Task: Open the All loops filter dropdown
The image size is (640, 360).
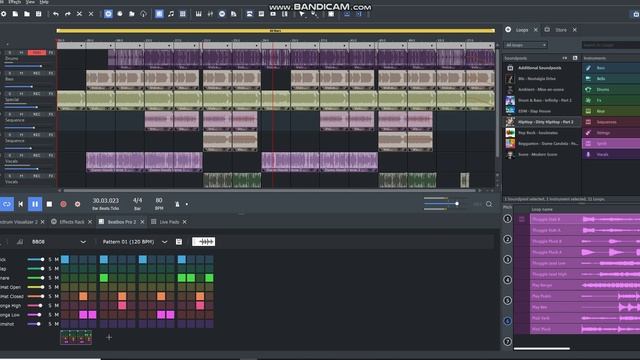Action: (525, 45)
